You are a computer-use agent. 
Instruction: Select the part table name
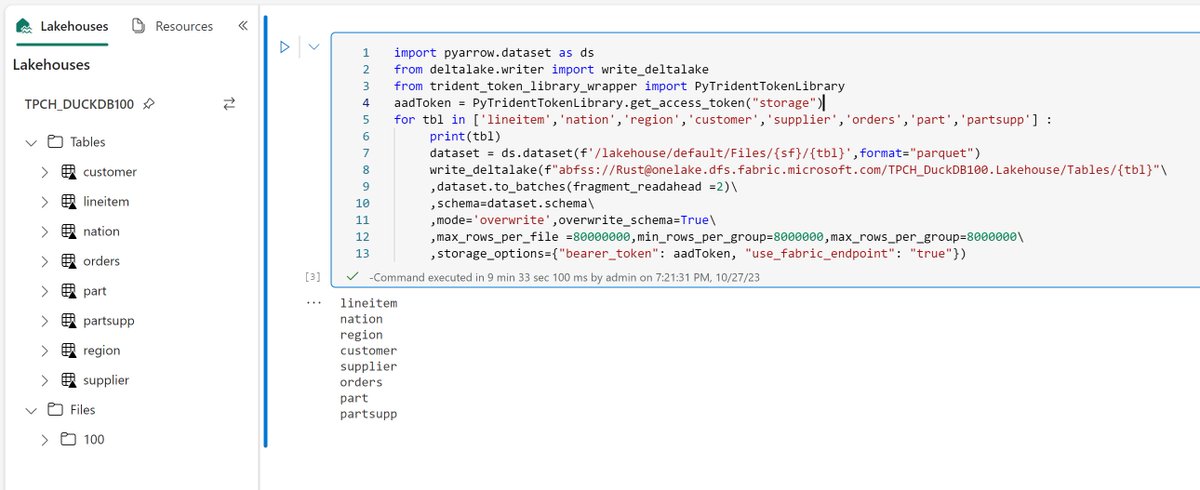pyautogui.click(x=95, y=291)
